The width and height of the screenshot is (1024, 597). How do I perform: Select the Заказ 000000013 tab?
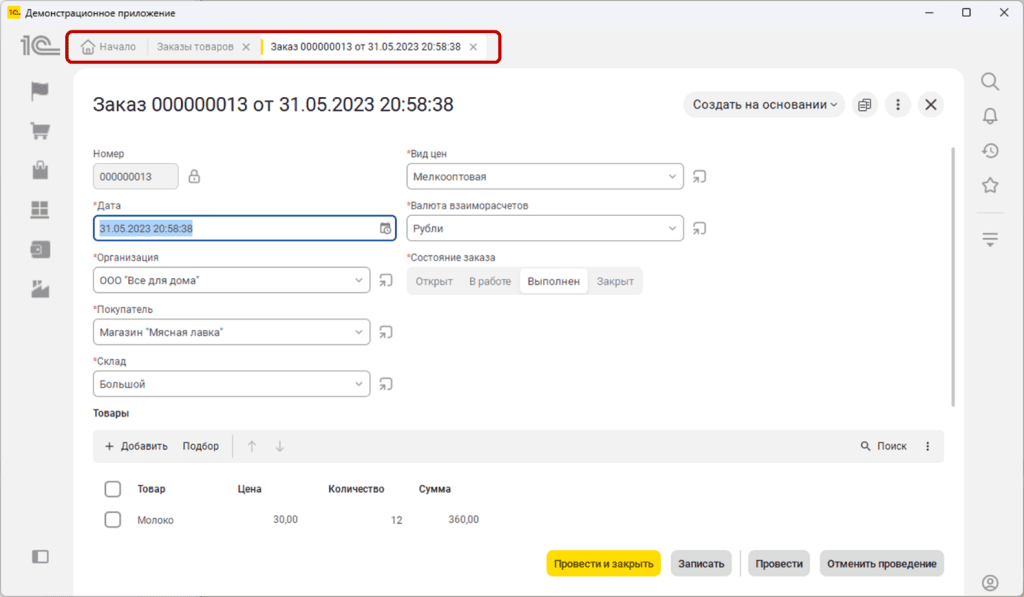tap(365, 47)
